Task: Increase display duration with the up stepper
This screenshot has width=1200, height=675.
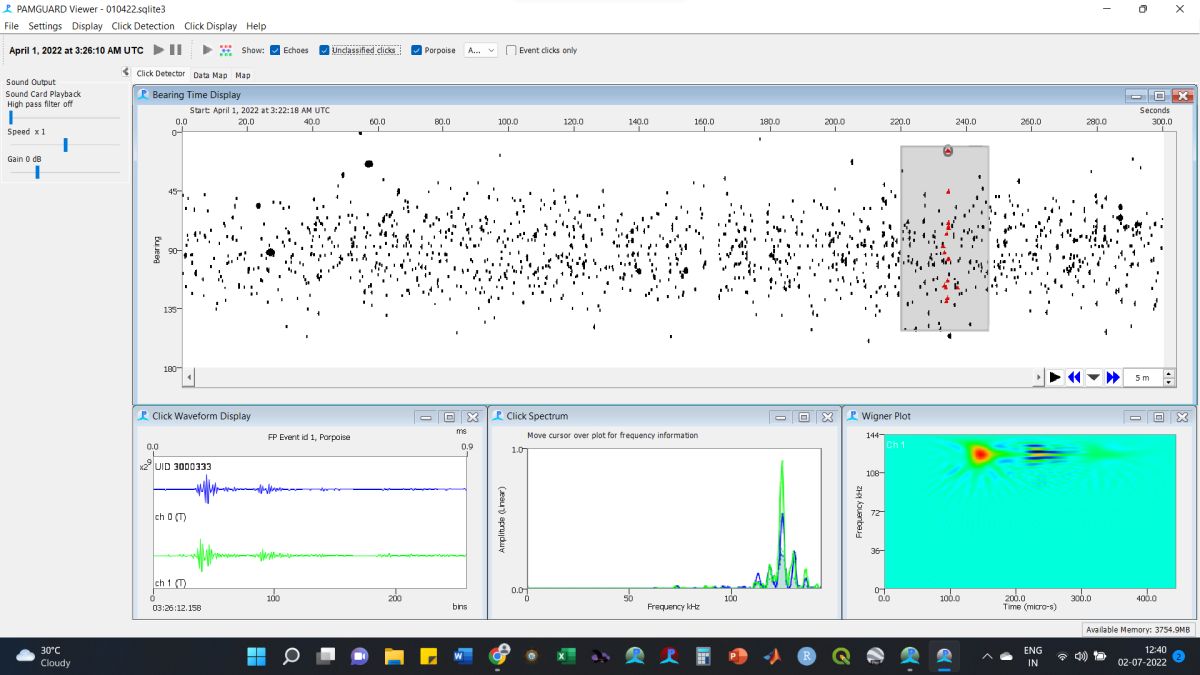Action: tap(1169, 373)
